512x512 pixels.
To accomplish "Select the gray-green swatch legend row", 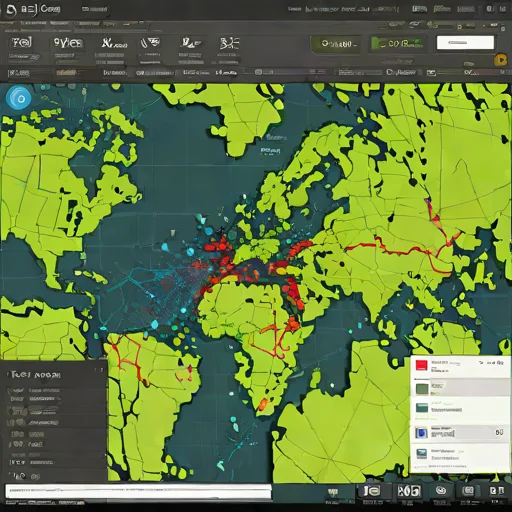I will pos(460,388).
